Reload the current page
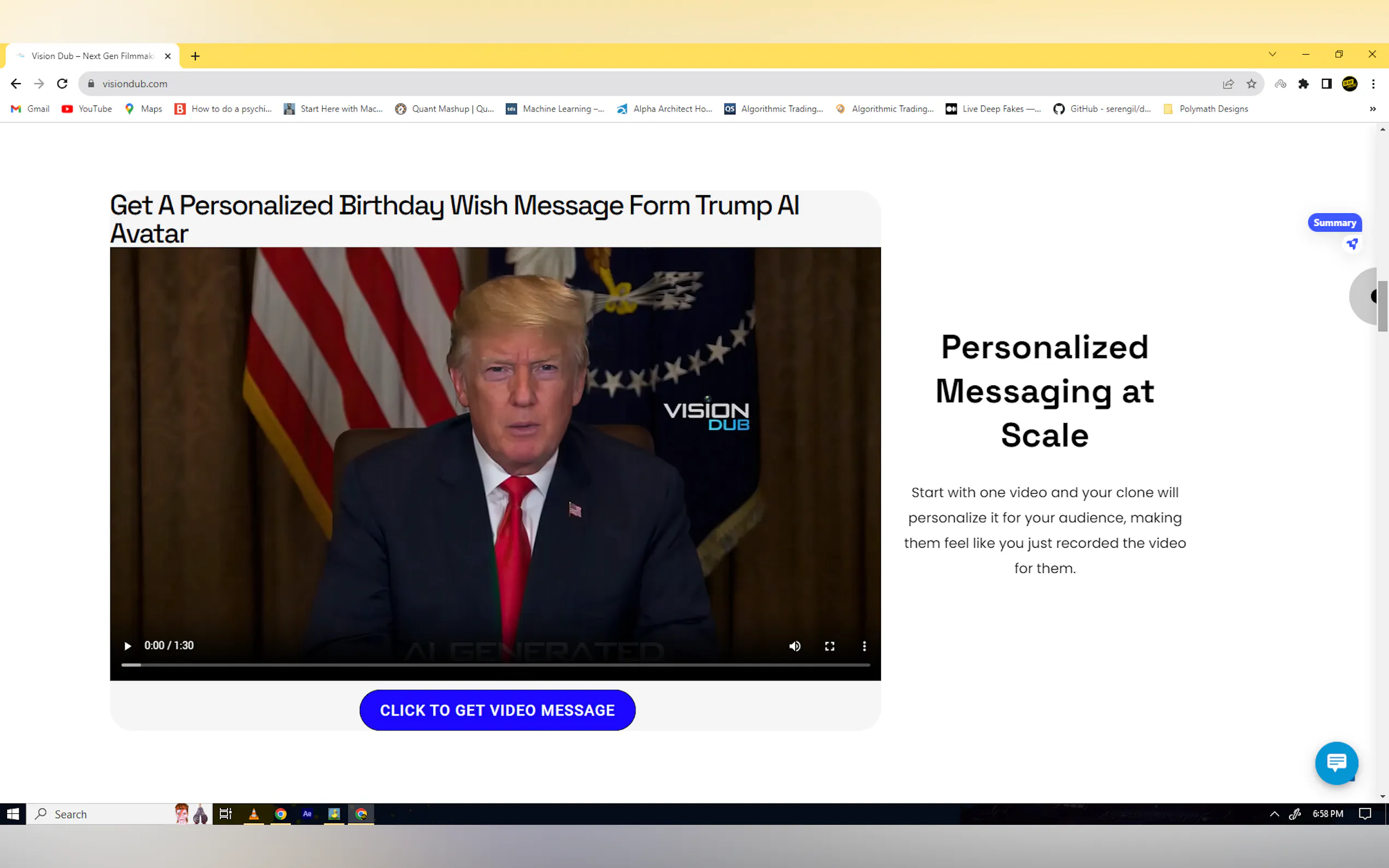This screenshot has width=1389, height=868. (62, 84)
